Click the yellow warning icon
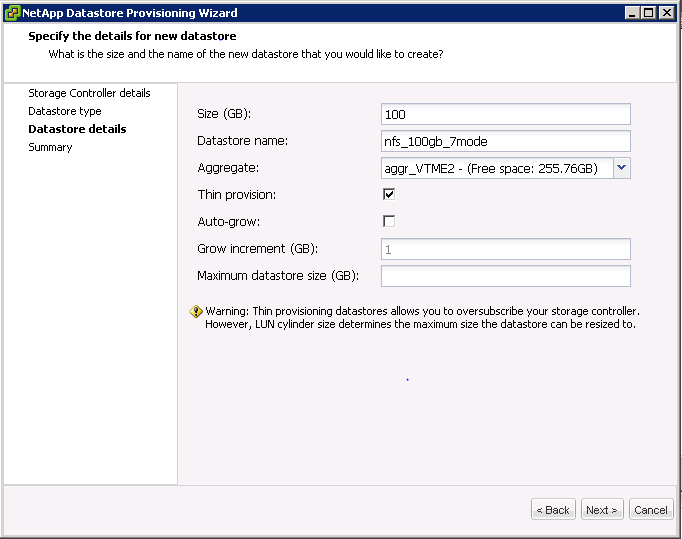The image size is (682, 539). [x=196, y=311]
